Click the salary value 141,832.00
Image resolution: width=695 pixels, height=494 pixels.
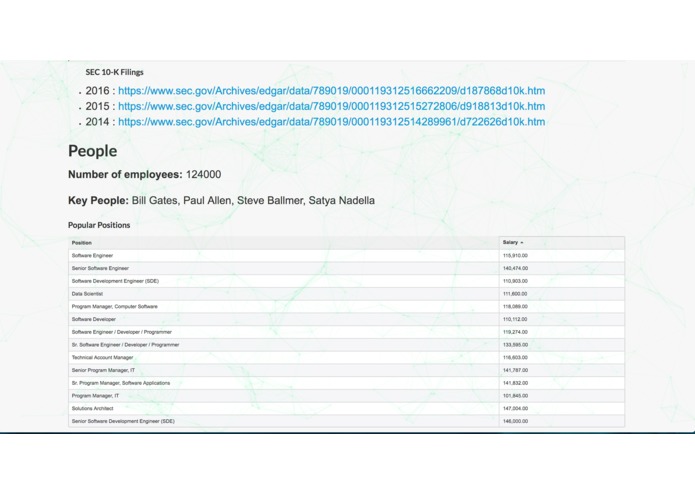click(515, 383)
